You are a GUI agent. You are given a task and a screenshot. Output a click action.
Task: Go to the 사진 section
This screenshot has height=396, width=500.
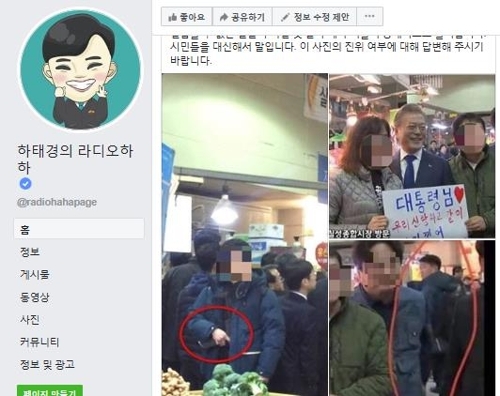coord(30,319)
